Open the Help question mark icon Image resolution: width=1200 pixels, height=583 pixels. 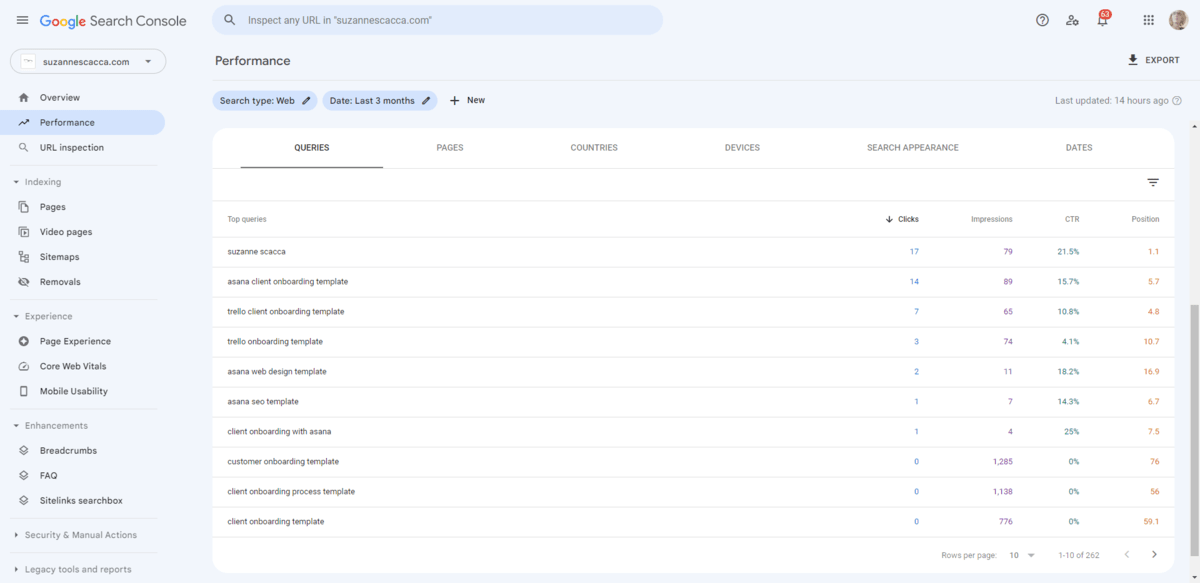(x=1042, y=19)
